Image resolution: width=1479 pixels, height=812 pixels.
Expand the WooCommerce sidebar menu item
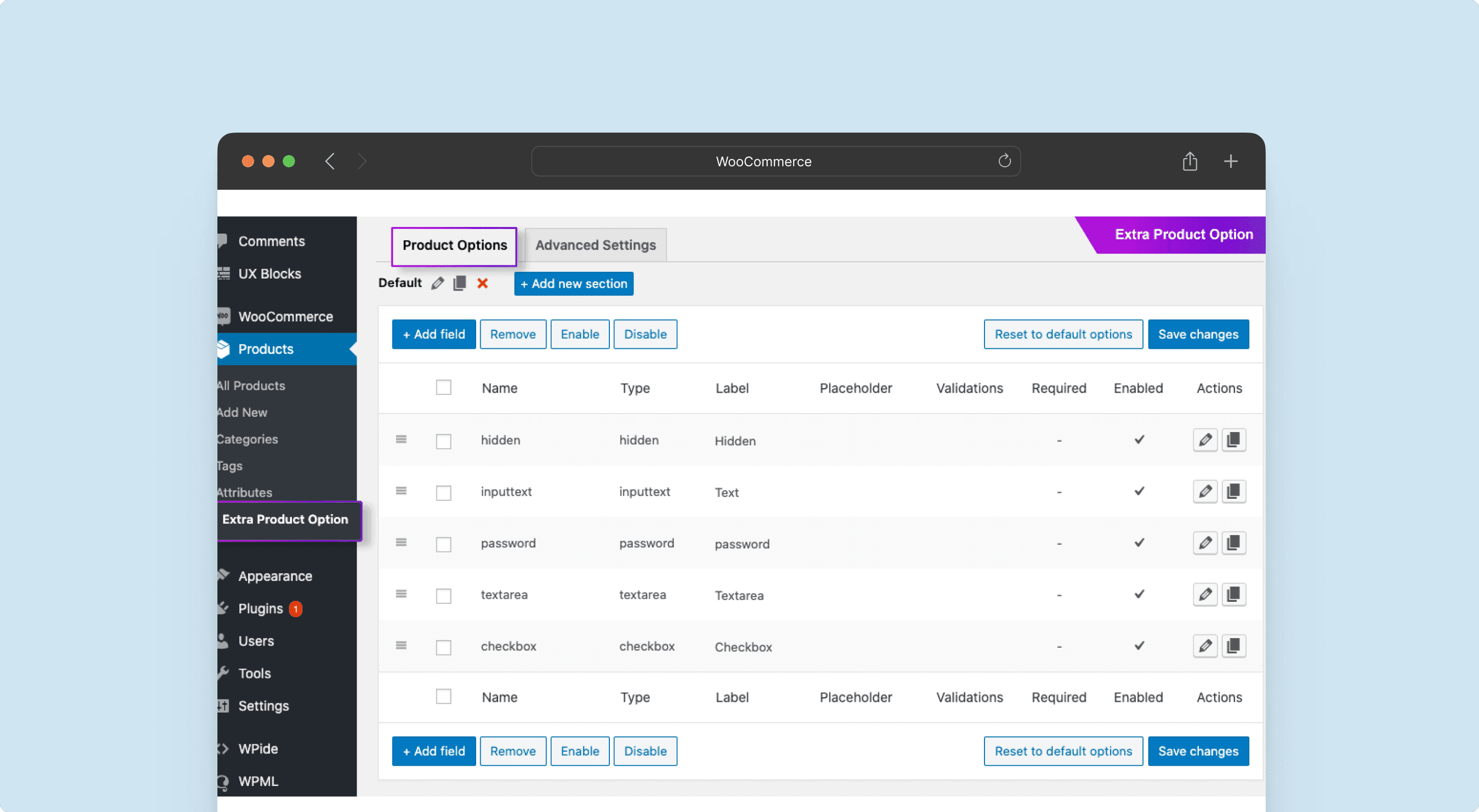(285, 316)
